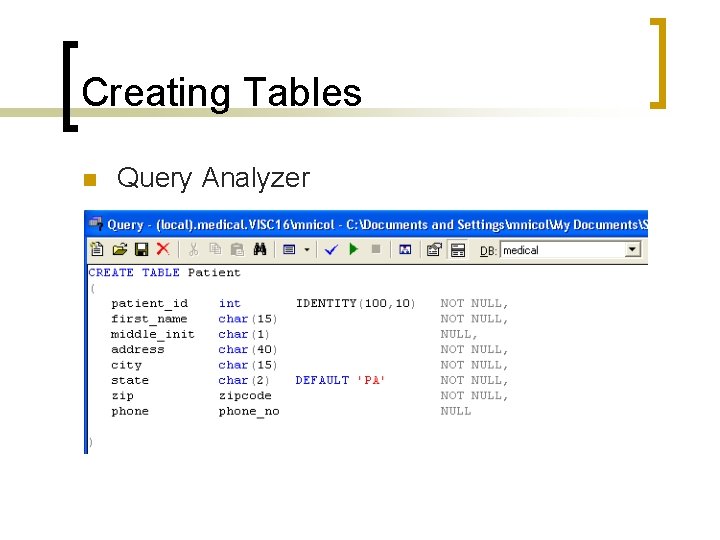Viewport: 720px width, 540px height.
Task: Click the char(40) data type
Action: click(248, 350)
